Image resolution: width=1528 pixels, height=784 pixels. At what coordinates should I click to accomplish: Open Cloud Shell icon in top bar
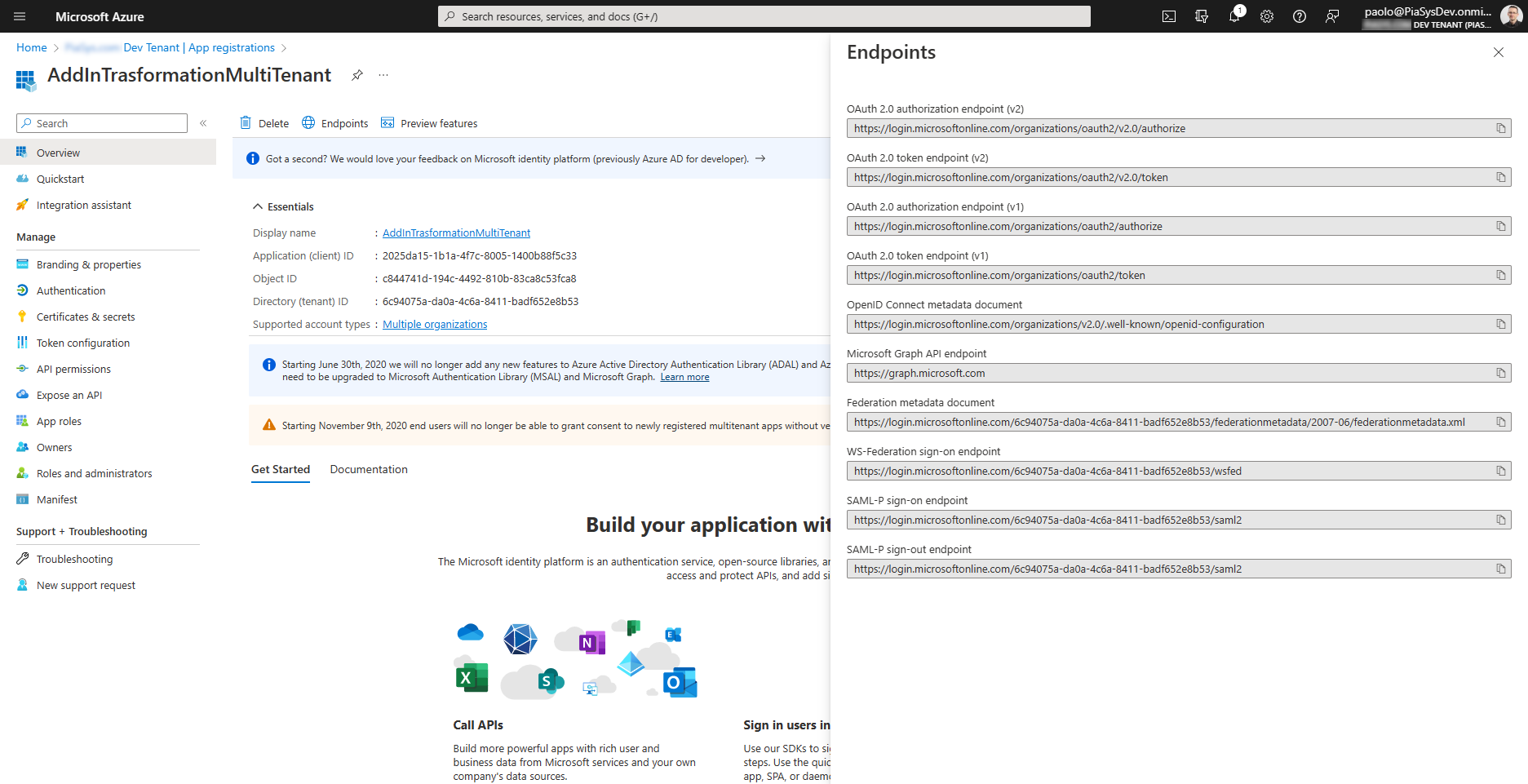click(1169, 16)
